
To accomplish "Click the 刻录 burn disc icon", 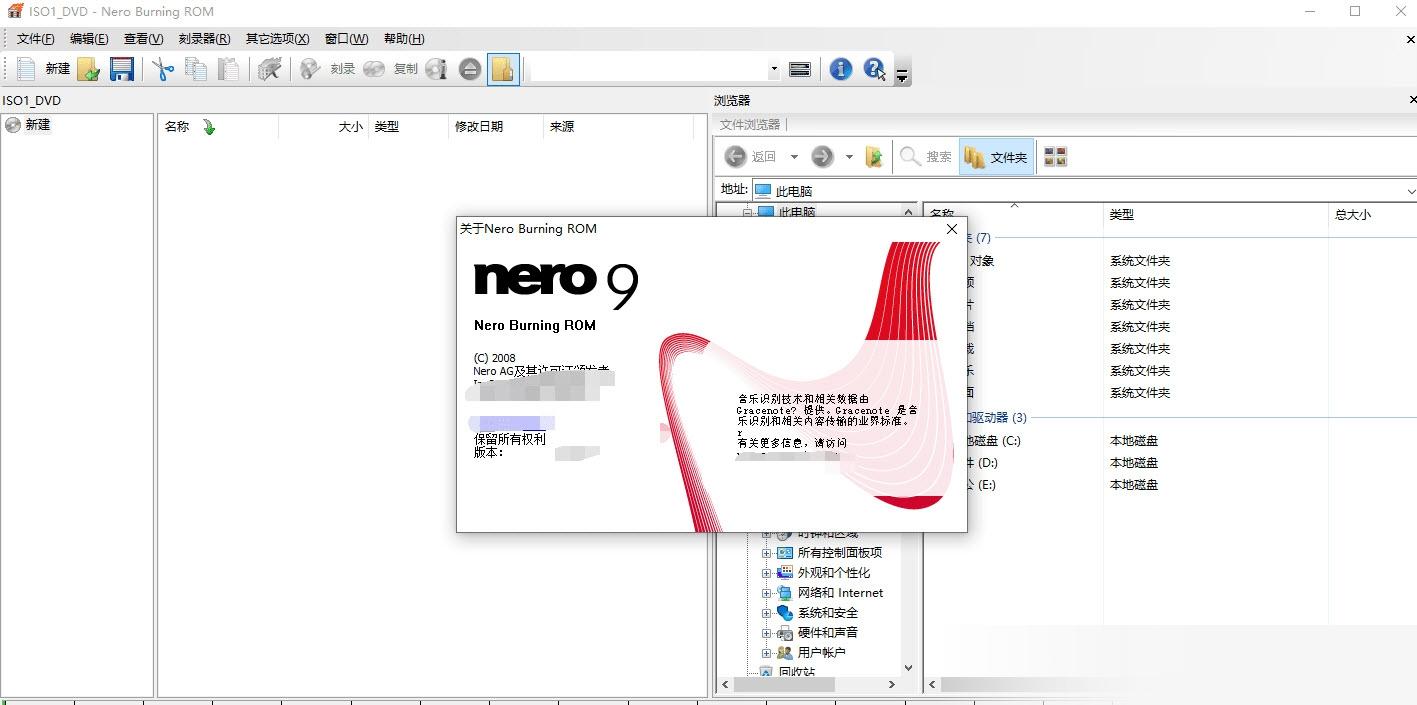I will click(x=311, y=69).
